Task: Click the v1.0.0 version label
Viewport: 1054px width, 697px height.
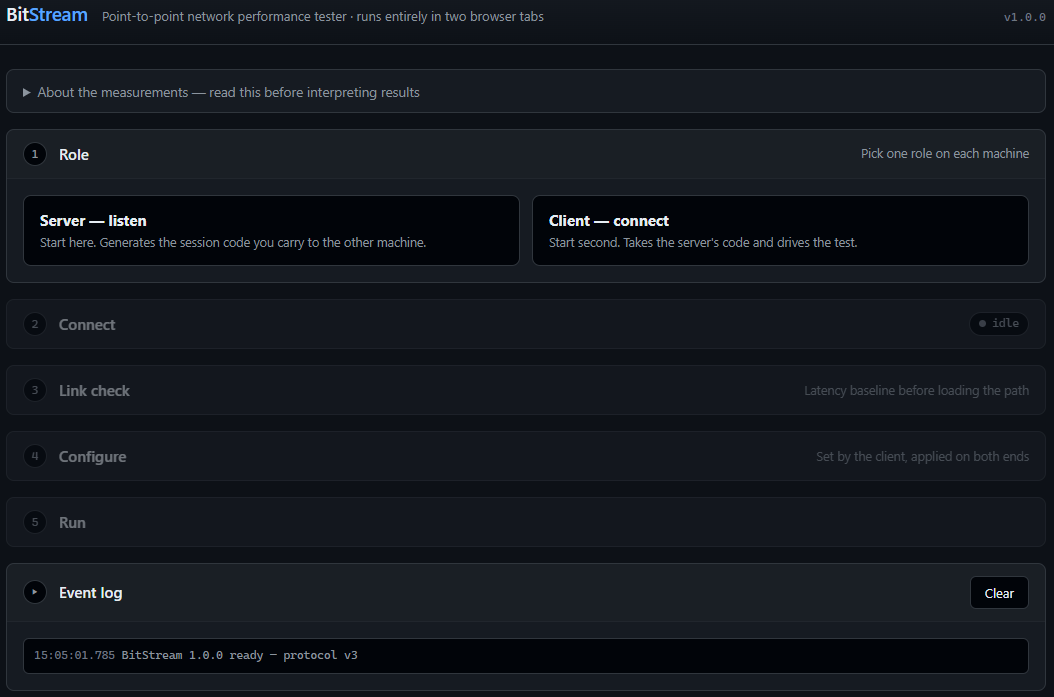Action: [x=1024, y=17]
